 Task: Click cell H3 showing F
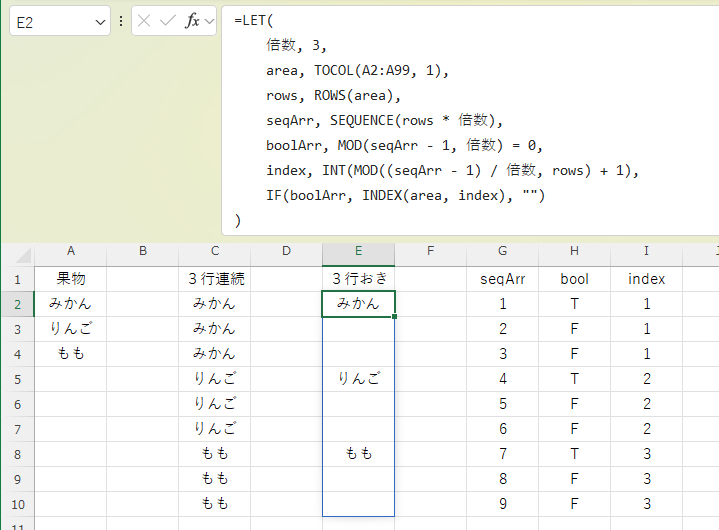click(575, 329)
